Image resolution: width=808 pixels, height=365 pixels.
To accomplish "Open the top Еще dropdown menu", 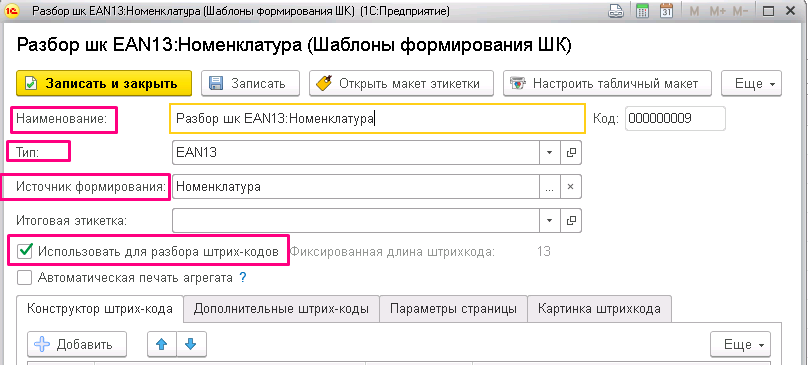I will click(751, 84).
